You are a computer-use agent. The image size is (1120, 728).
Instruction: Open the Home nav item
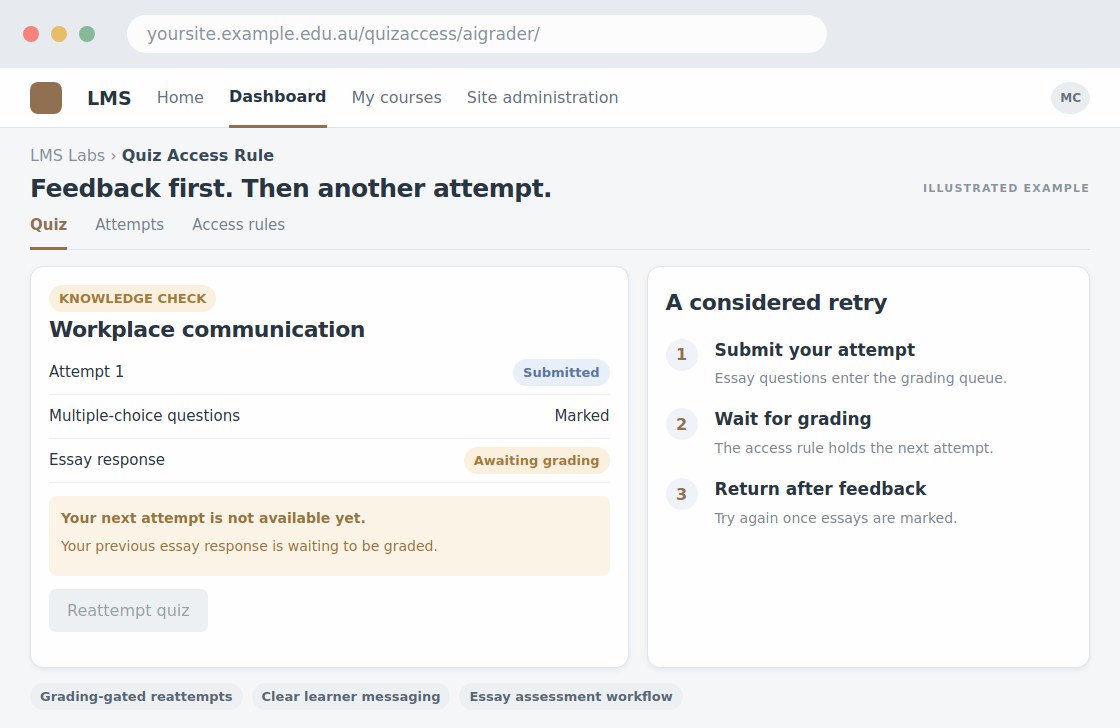pyautogui.click(x=180, y=98)
